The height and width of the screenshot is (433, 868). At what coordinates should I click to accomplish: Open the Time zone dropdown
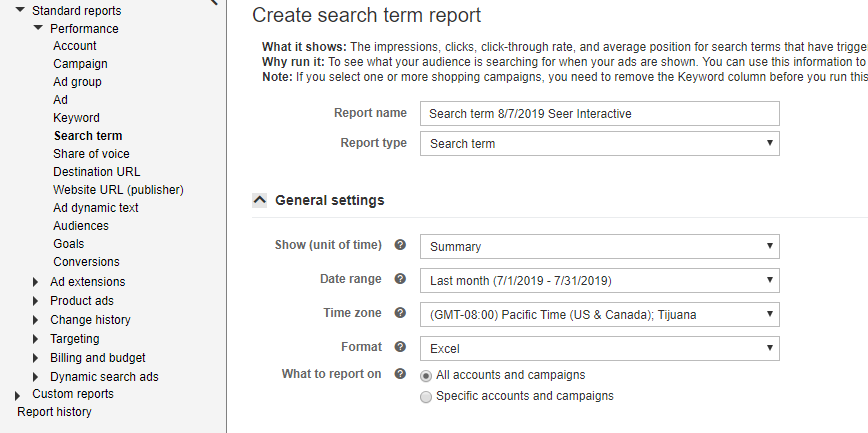coord(600,315)
